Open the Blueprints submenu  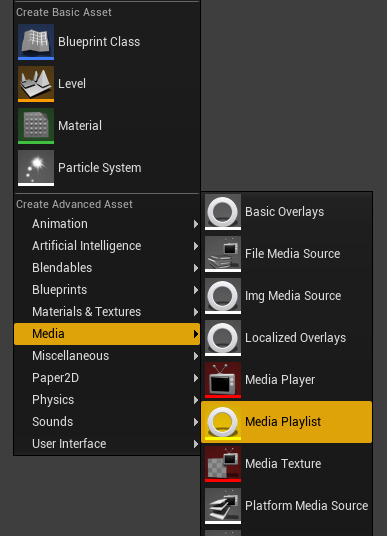pyautogui.click(x=107, y=290)
